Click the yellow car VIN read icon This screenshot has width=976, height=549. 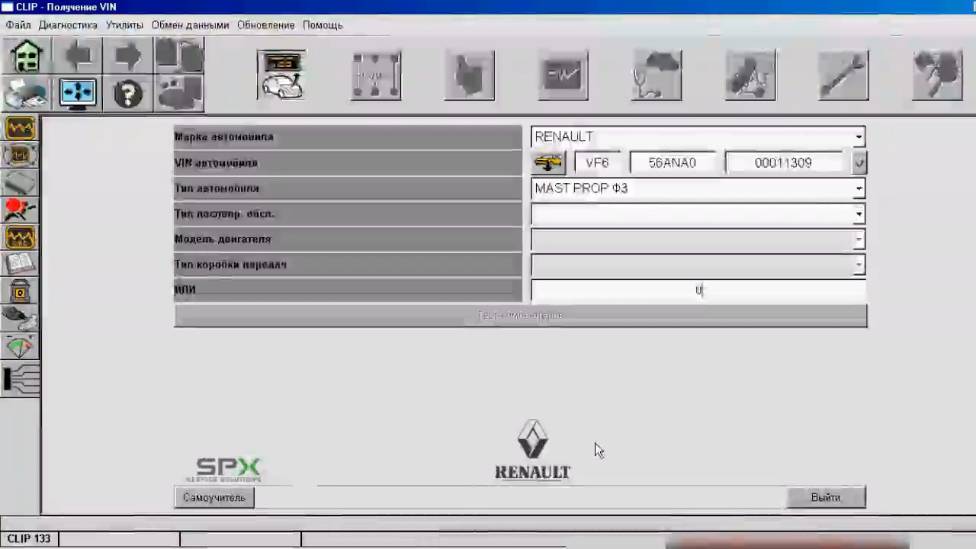tap(548, 163)
